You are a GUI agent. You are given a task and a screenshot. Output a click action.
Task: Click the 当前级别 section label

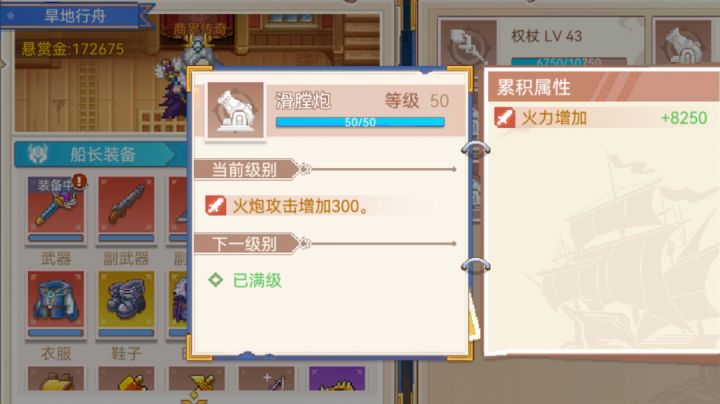(244, 170)
